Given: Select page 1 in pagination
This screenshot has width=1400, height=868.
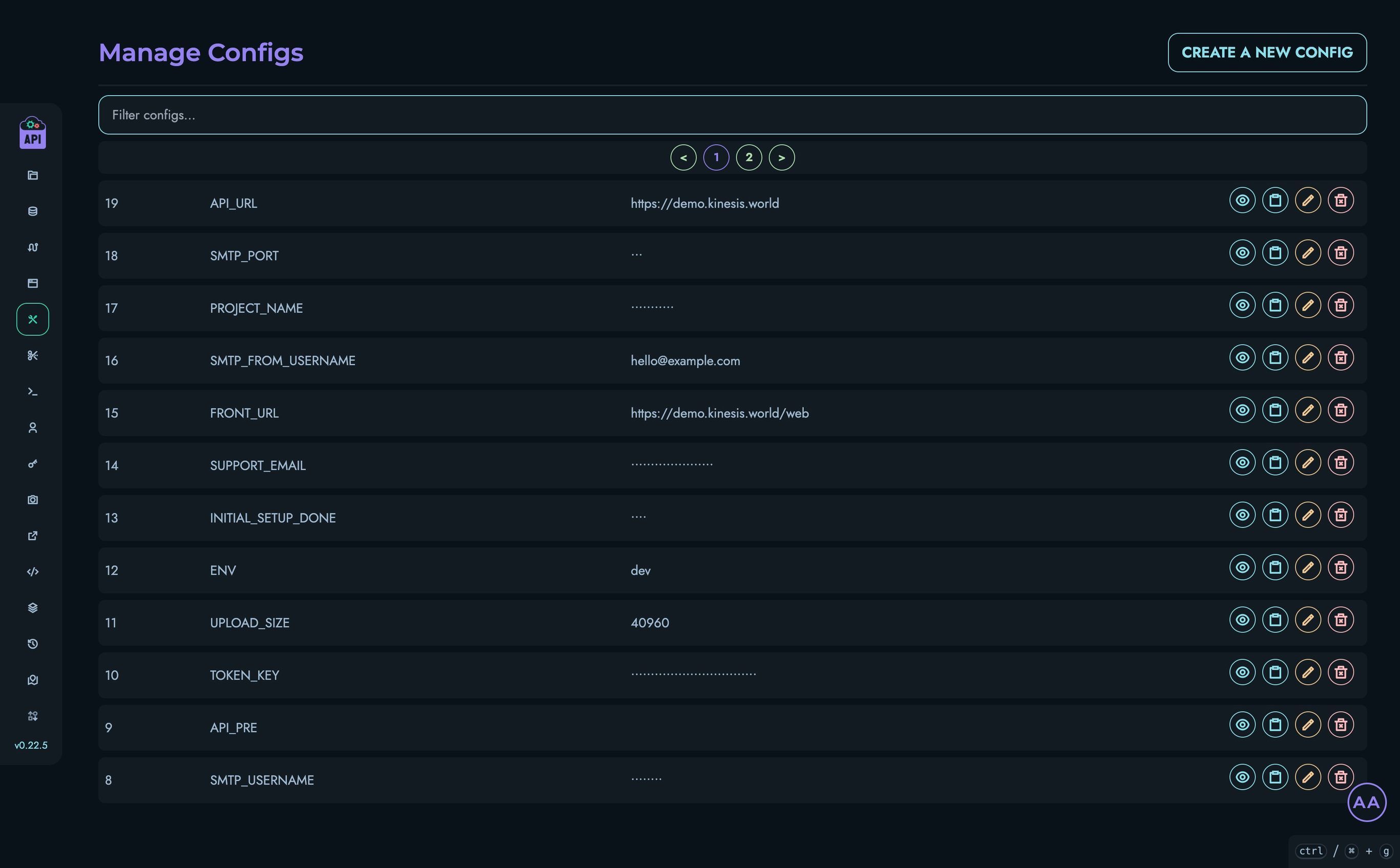Looking at the screenshot, I should 716,157.
